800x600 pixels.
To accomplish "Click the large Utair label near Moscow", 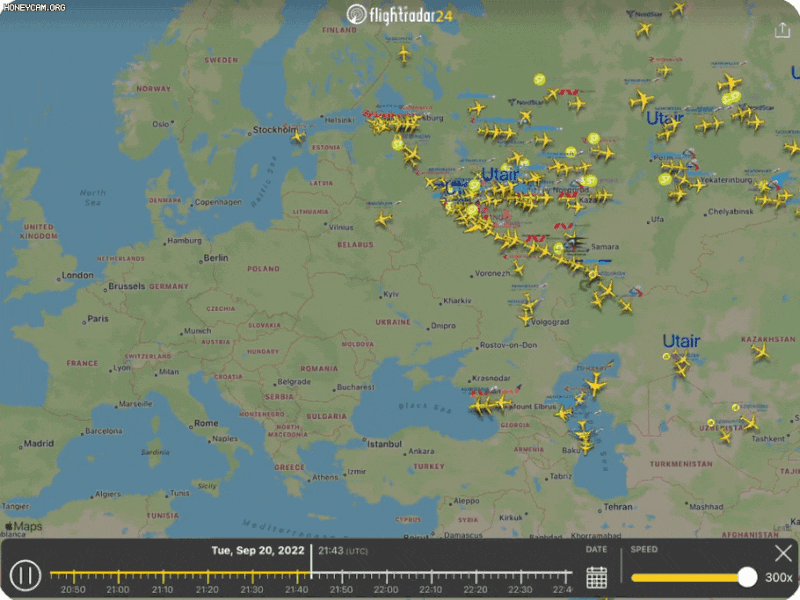I will [500, 175].
